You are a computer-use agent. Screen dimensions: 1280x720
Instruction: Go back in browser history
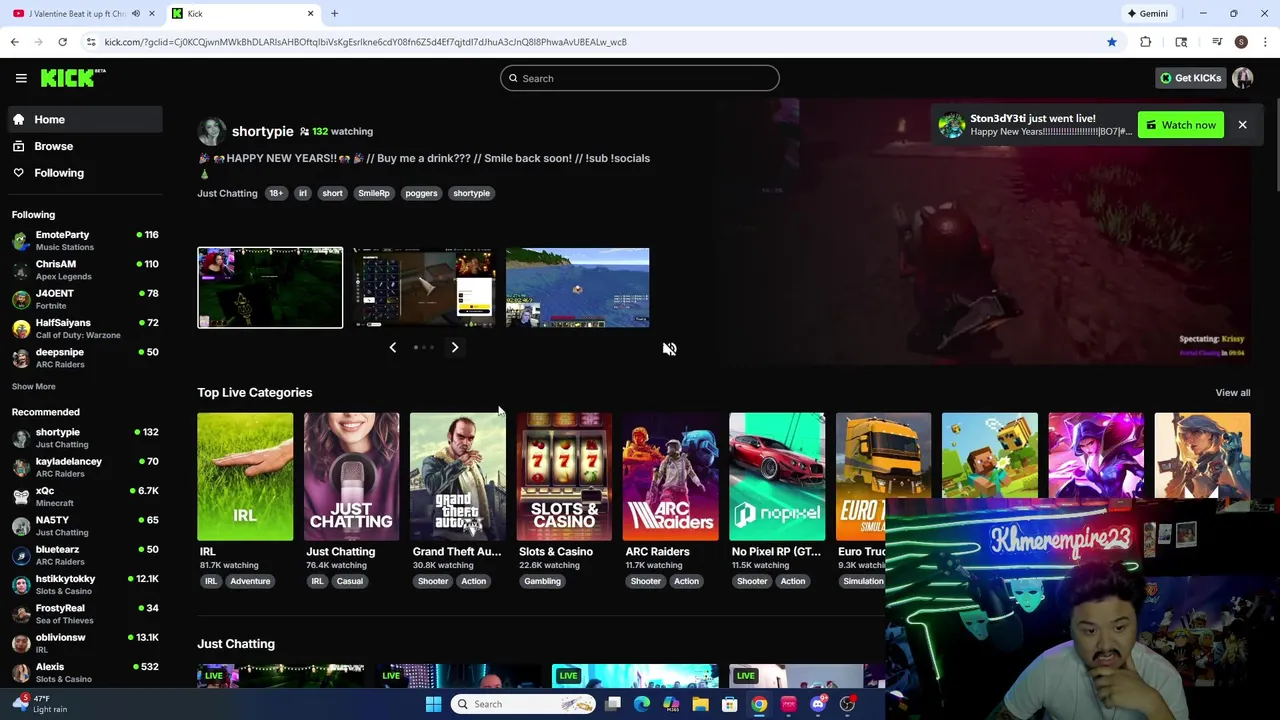click(x=14, y=42)
